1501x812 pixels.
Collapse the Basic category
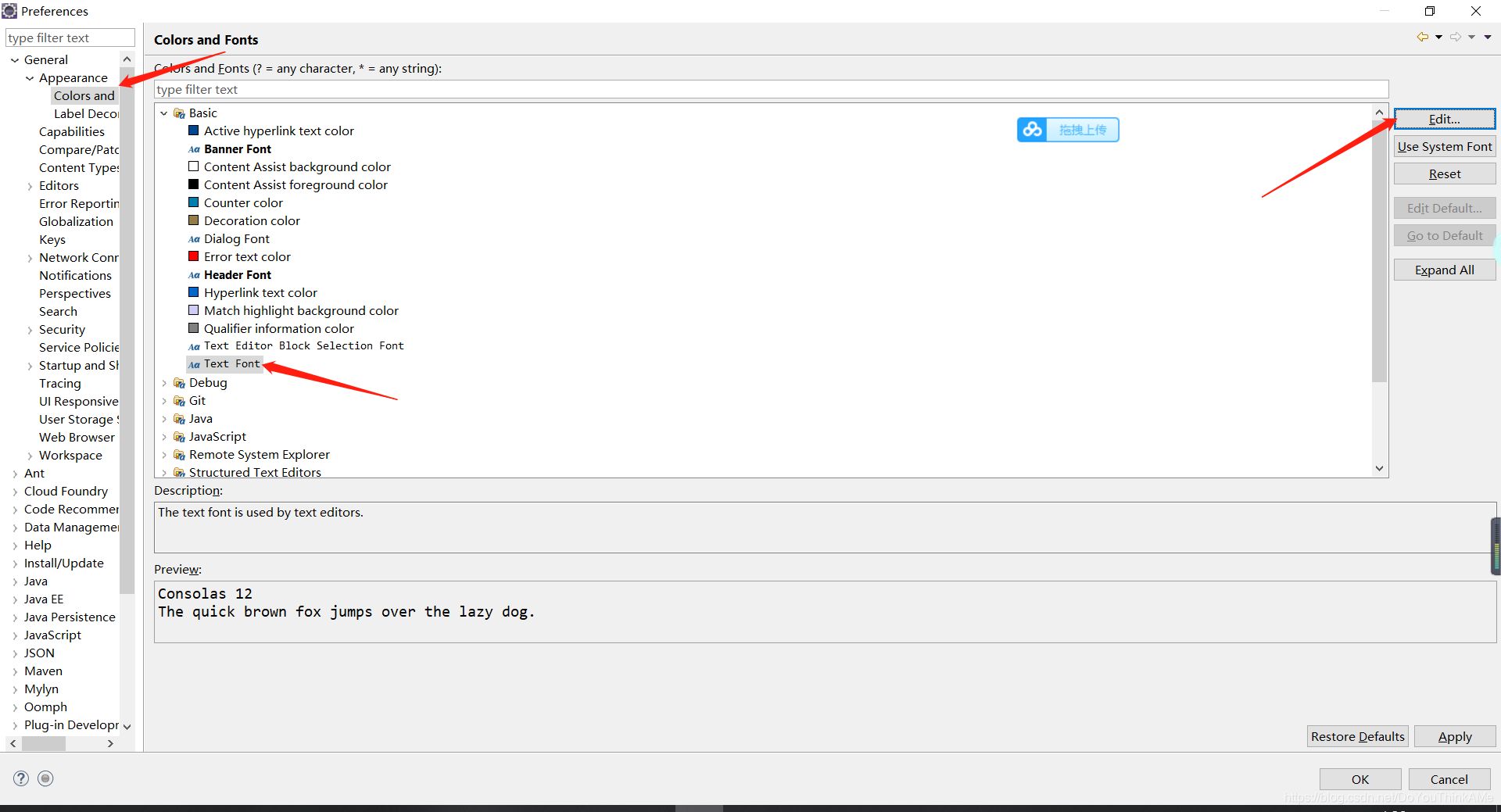(164, 113)
